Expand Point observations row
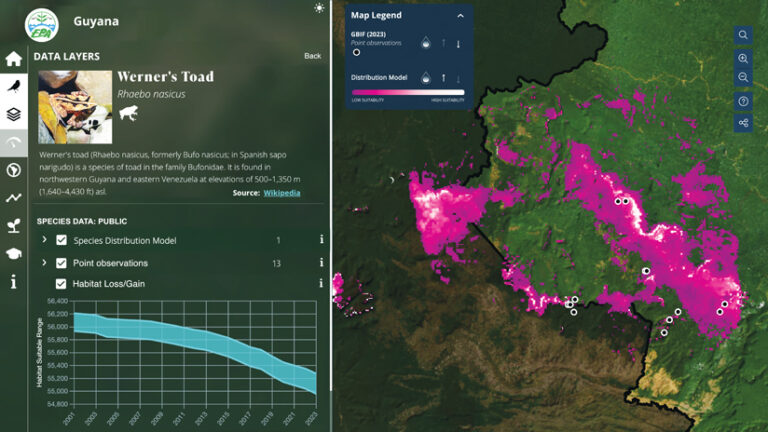Screen dimensions: 768x432 [x=44, y=263]
